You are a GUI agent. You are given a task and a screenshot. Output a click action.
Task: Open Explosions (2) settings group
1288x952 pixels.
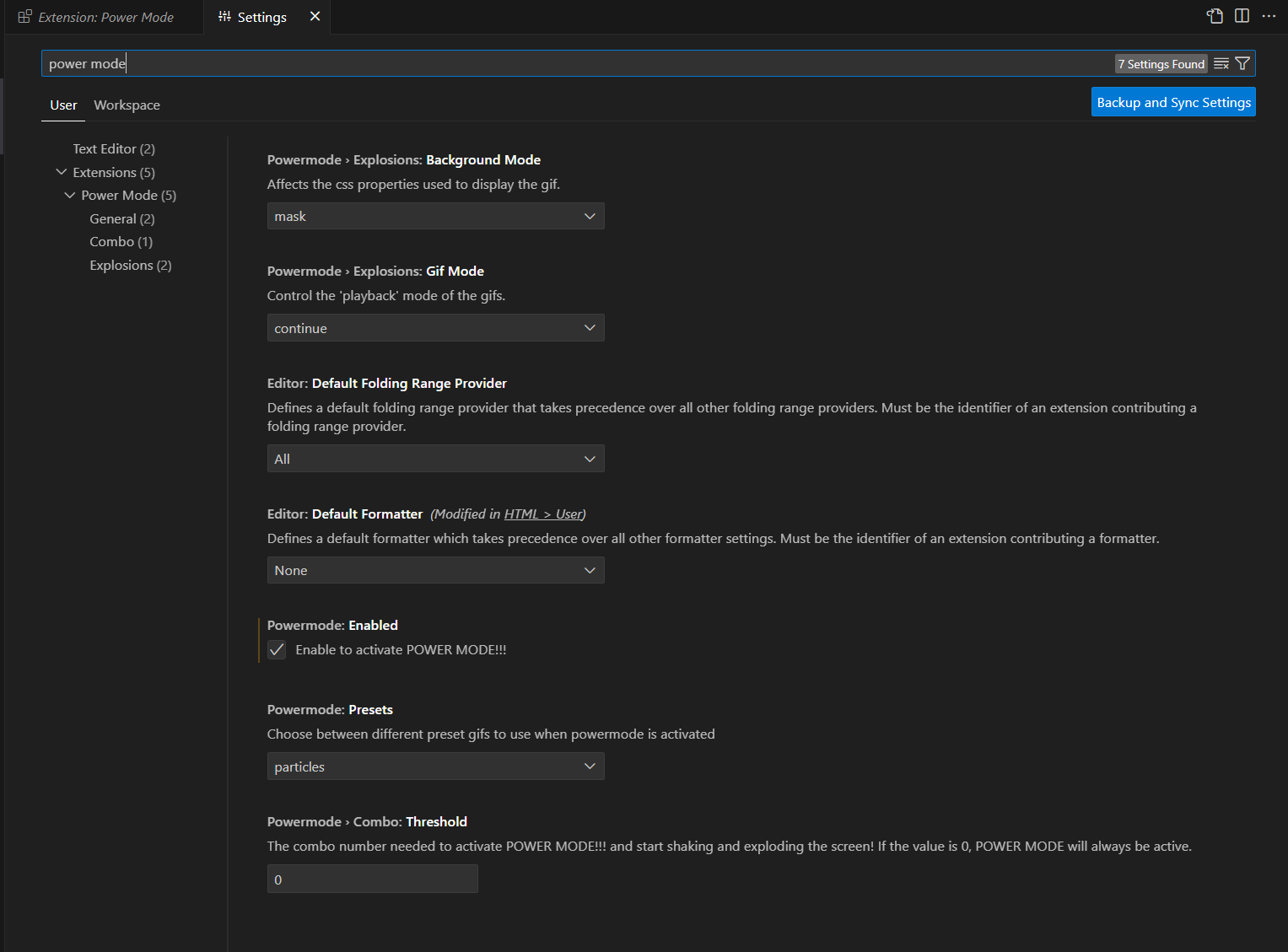(131, 266)
